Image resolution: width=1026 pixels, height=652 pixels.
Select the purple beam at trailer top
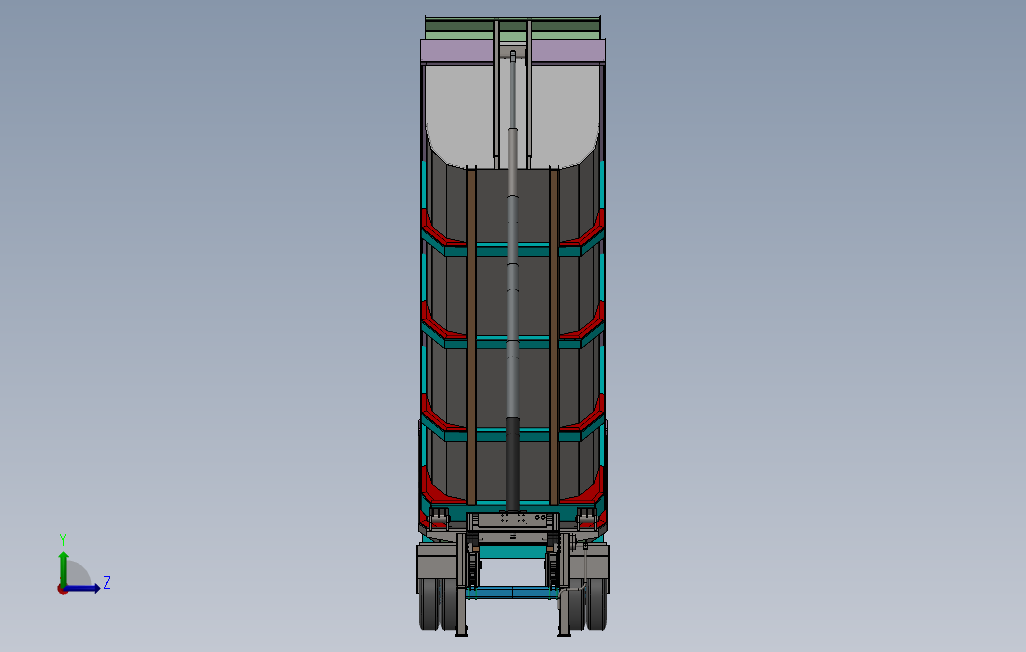(512, 52)
